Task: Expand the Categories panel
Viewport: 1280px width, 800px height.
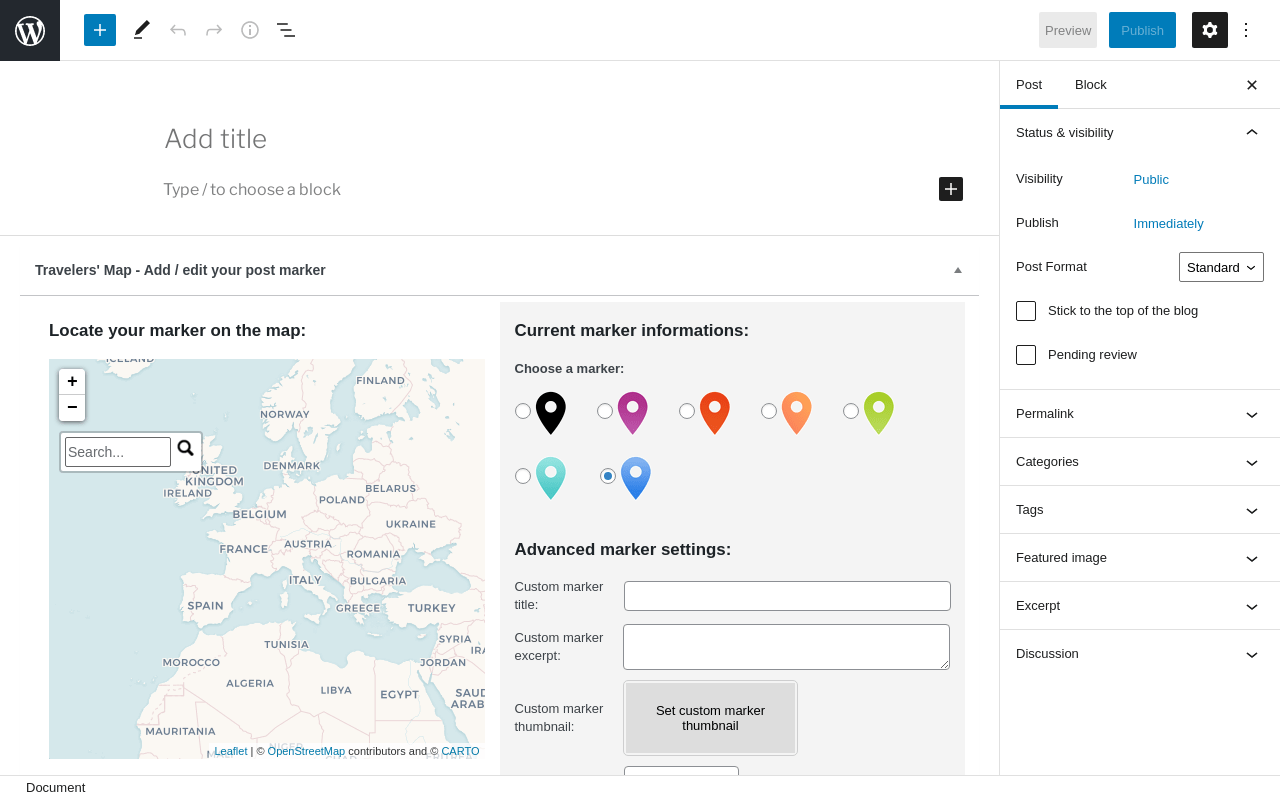Action: (x=1140, y=462)
